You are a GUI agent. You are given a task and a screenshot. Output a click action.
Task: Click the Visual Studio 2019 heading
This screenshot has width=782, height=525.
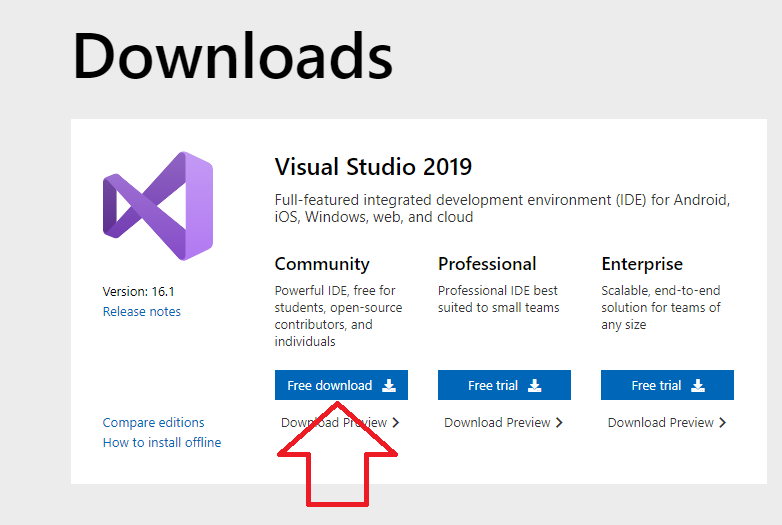(x=373, y=167)
